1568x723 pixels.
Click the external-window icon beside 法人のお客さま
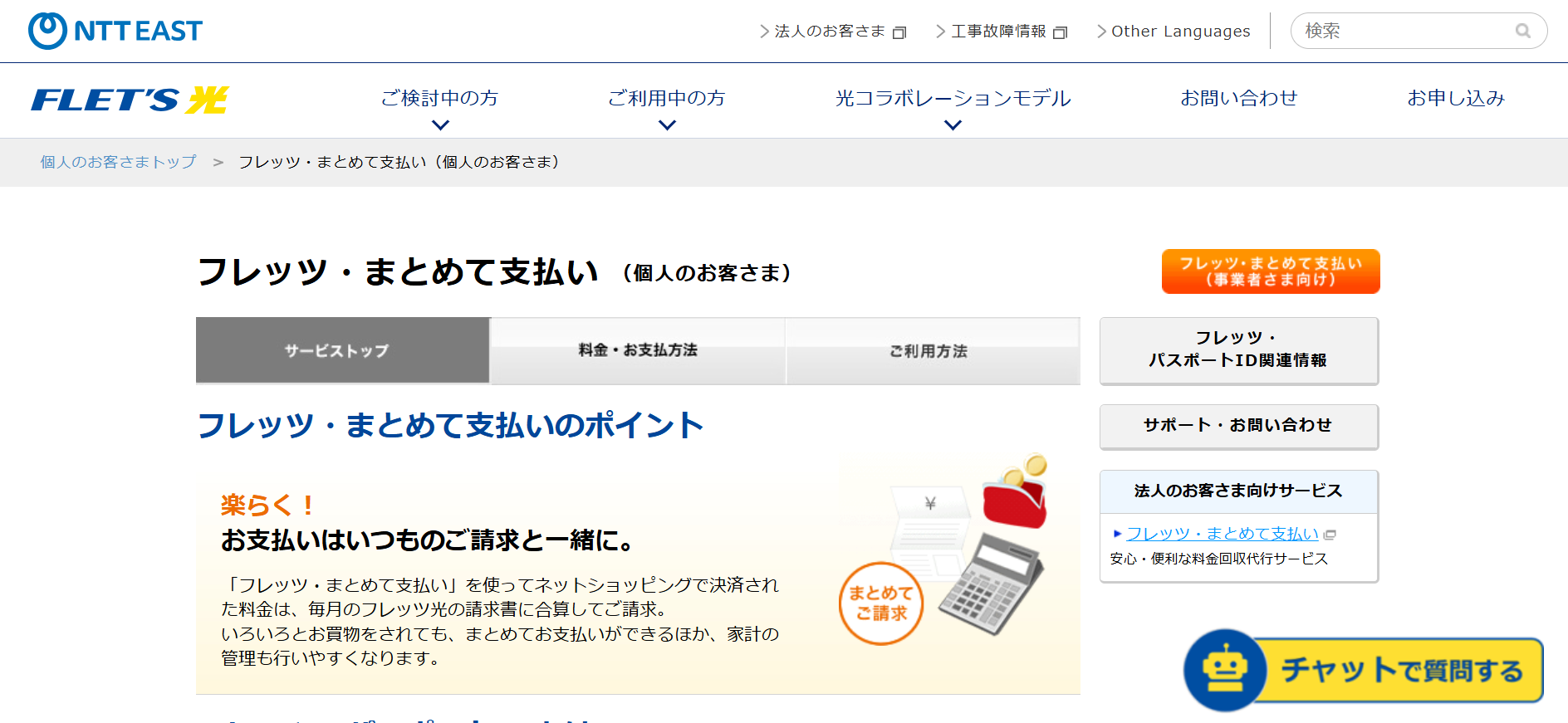(x=899, y=32)
